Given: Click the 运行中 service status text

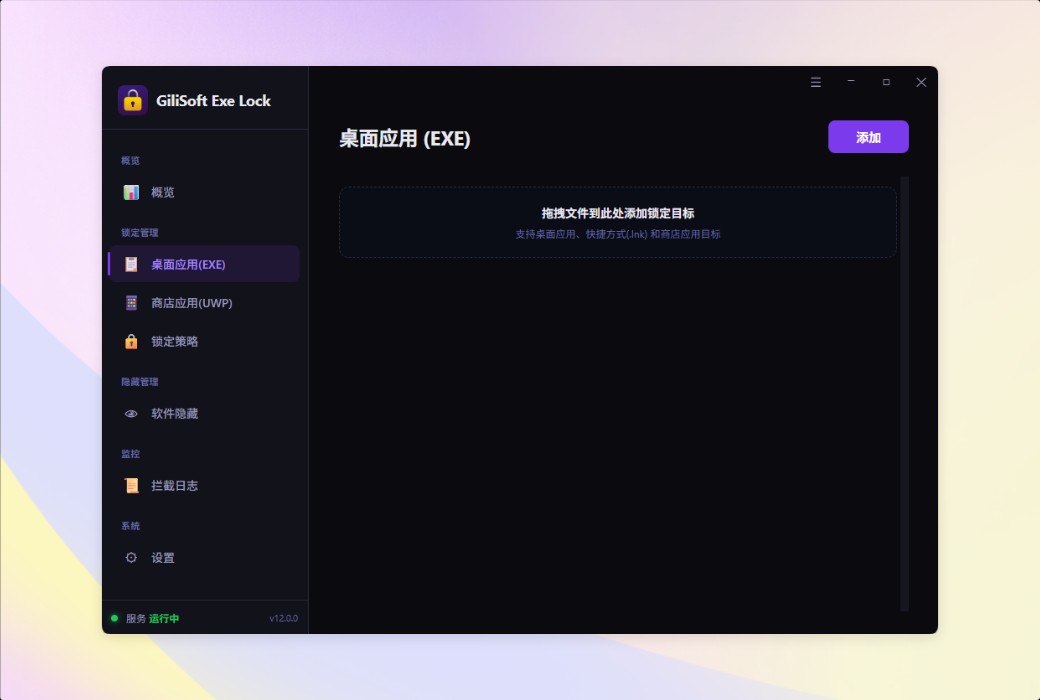Looking at the screenshot, I should pos(164,618).
